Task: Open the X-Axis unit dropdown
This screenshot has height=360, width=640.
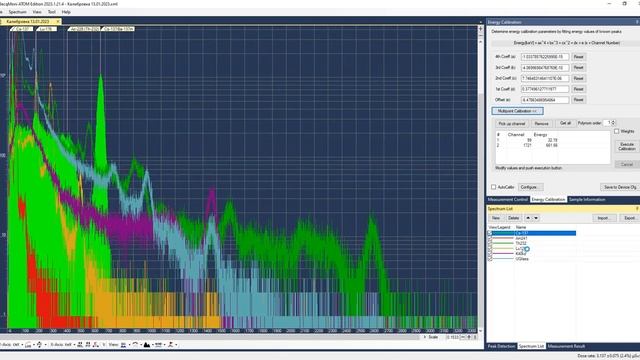Action: tap(74, 345)
